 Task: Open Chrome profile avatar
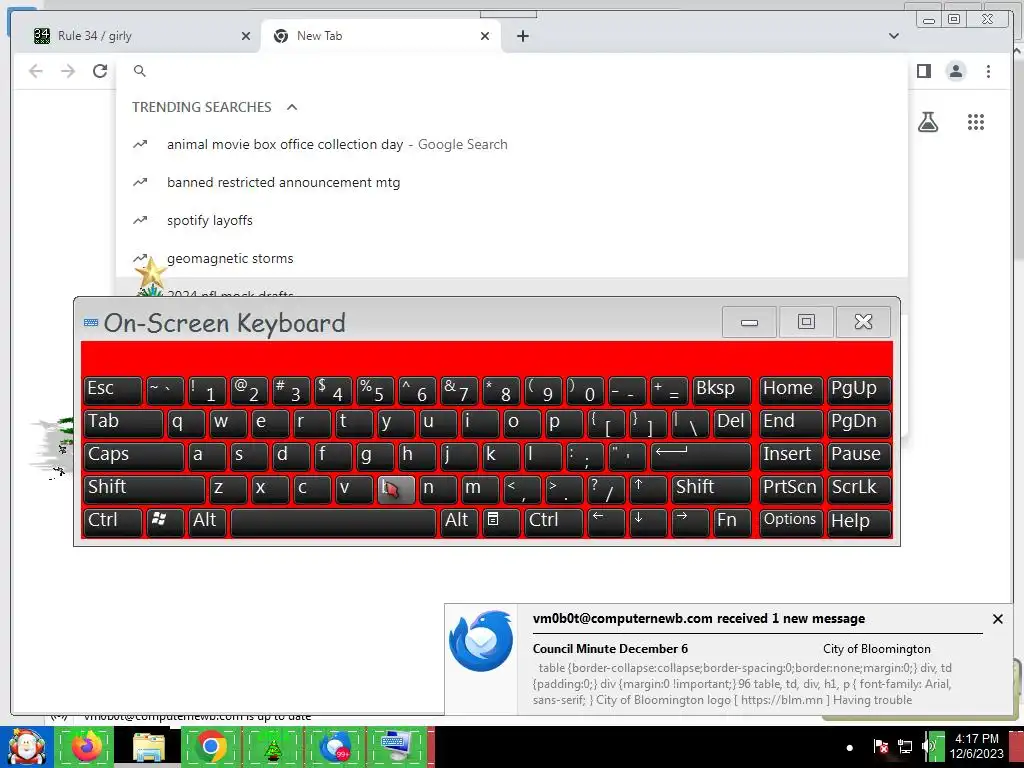[956, 71]
